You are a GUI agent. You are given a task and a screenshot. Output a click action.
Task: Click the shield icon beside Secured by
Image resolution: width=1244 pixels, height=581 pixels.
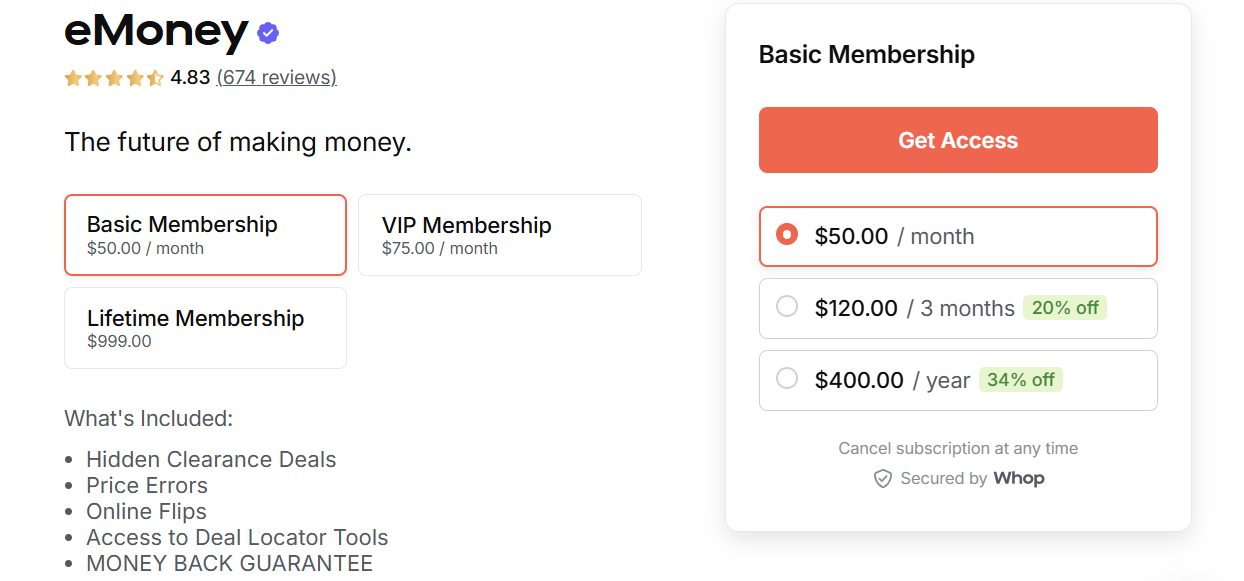883,478
